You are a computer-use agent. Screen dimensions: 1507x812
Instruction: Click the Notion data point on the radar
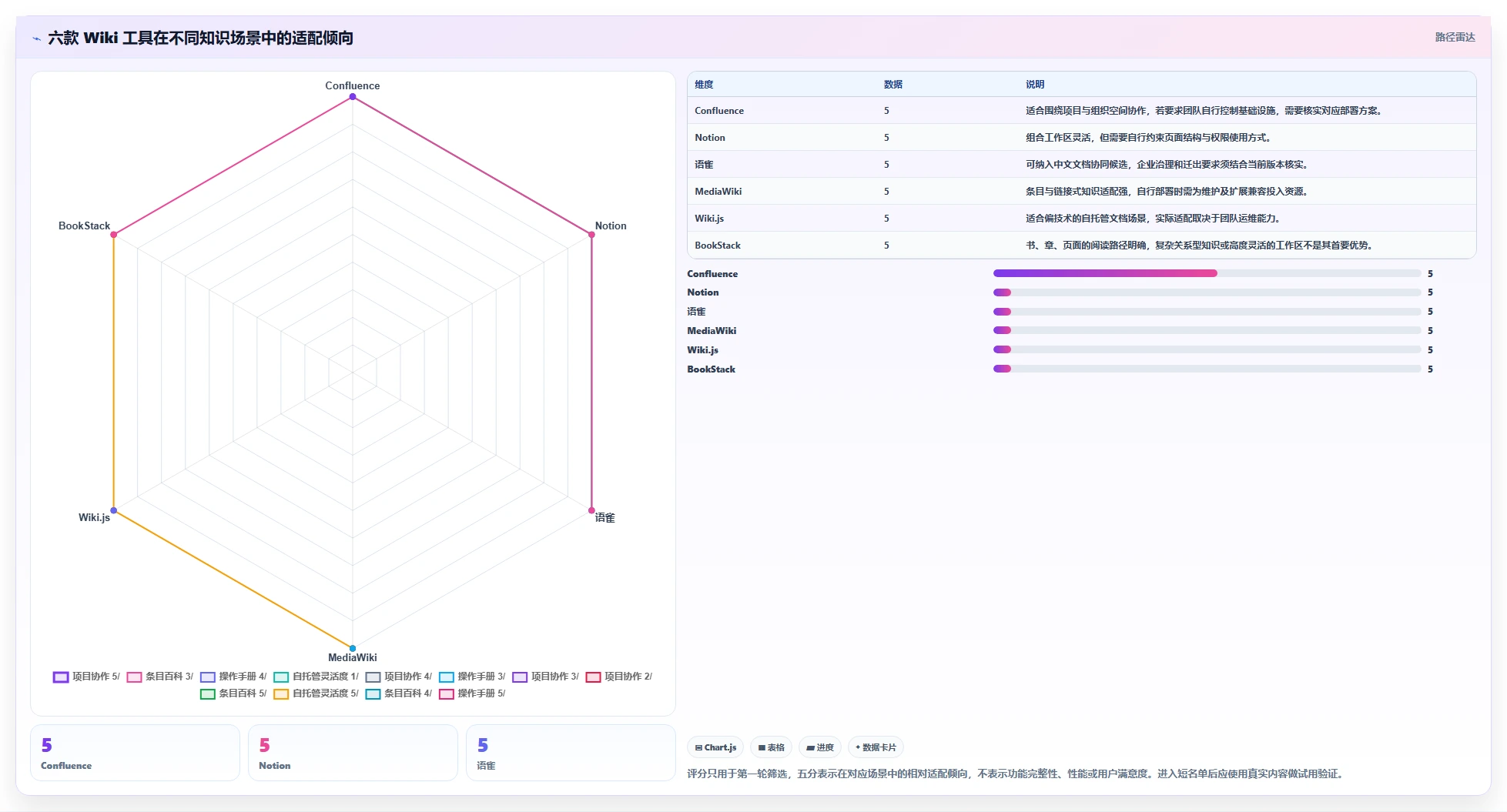pyautogui.click(x=591, y=235)
